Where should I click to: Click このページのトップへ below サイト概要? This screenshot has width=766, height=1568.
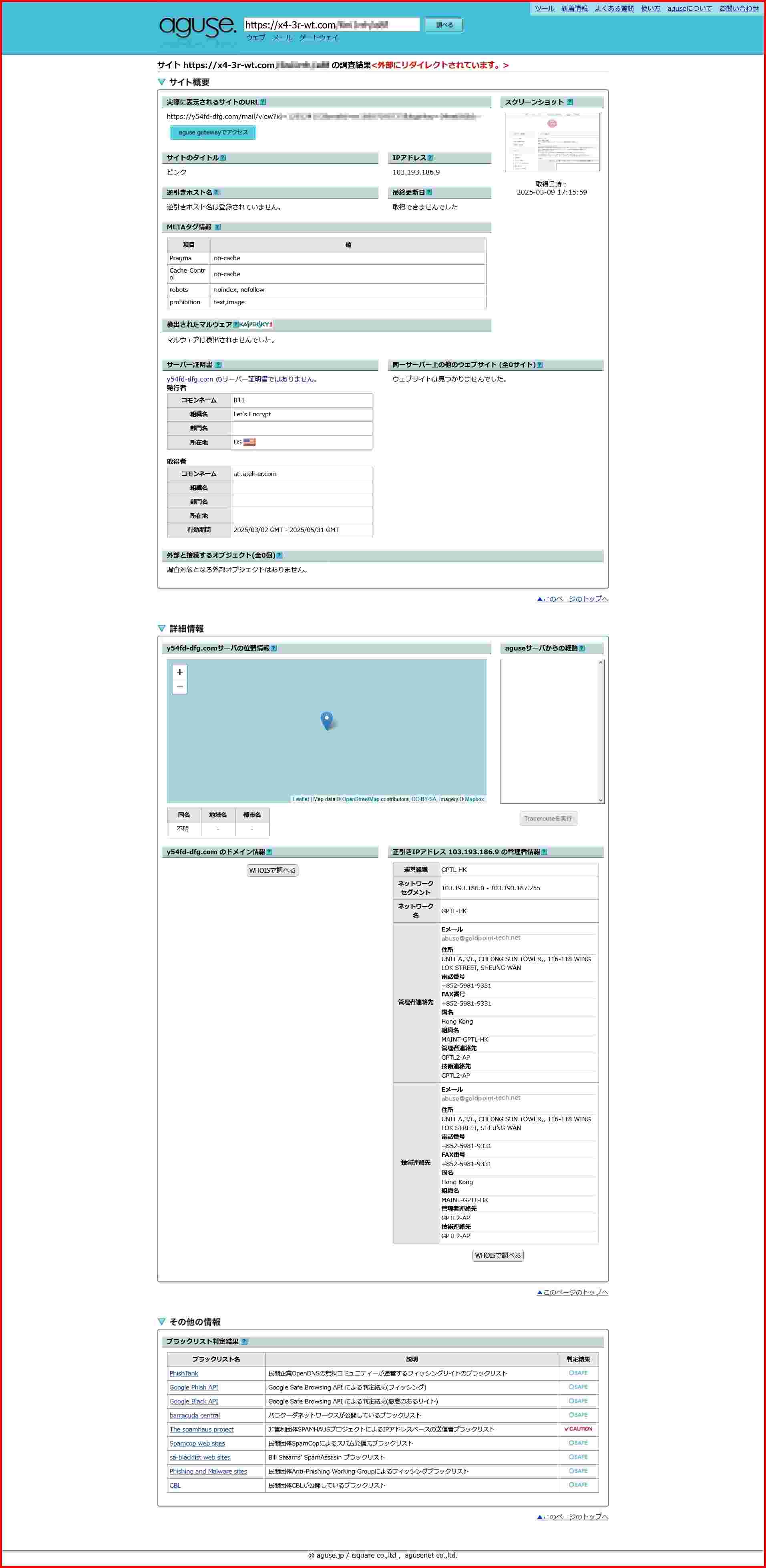click(x=572, y=599)
